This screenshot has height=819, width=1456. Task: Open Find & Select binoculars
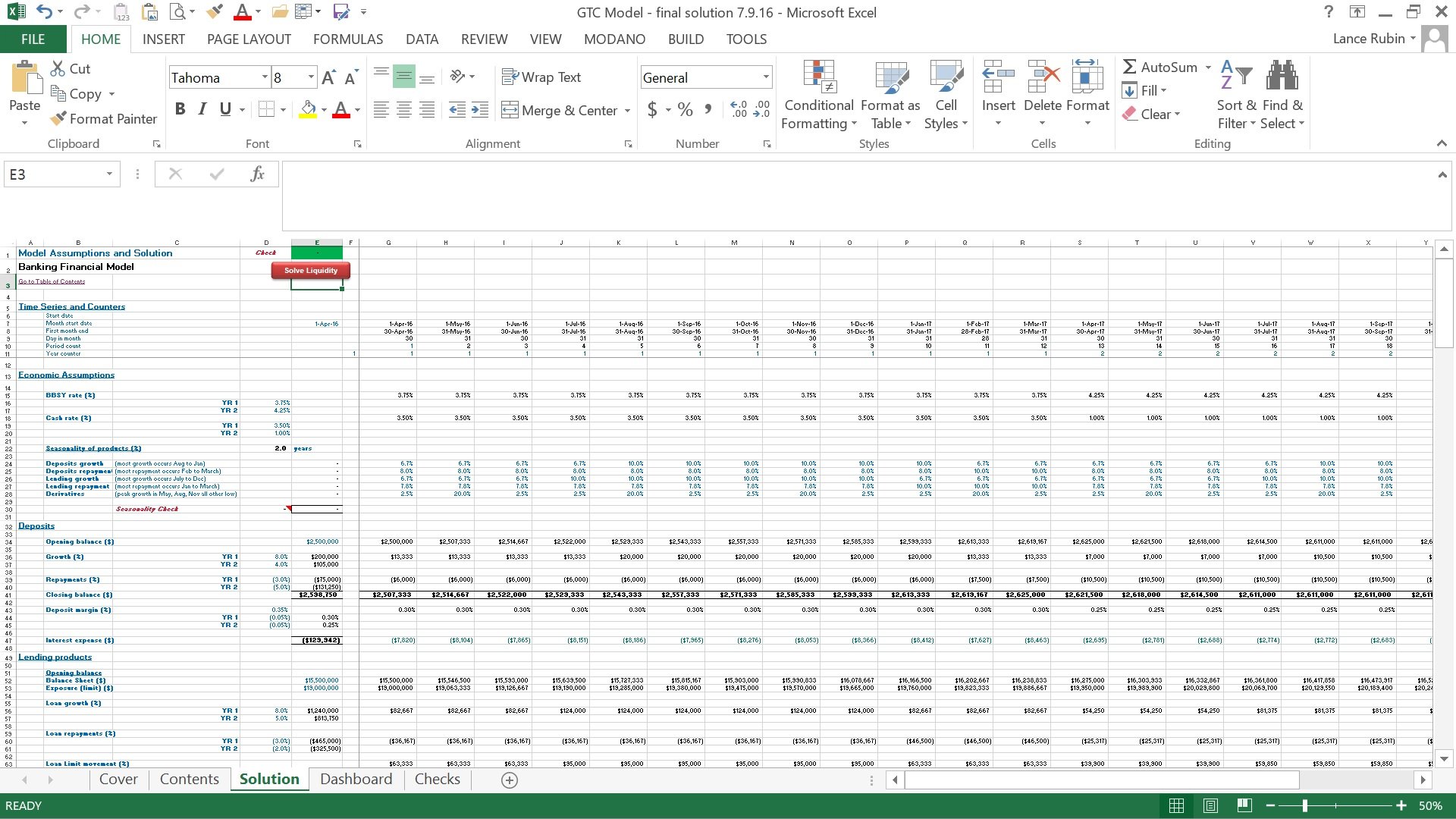[1282, 96]
